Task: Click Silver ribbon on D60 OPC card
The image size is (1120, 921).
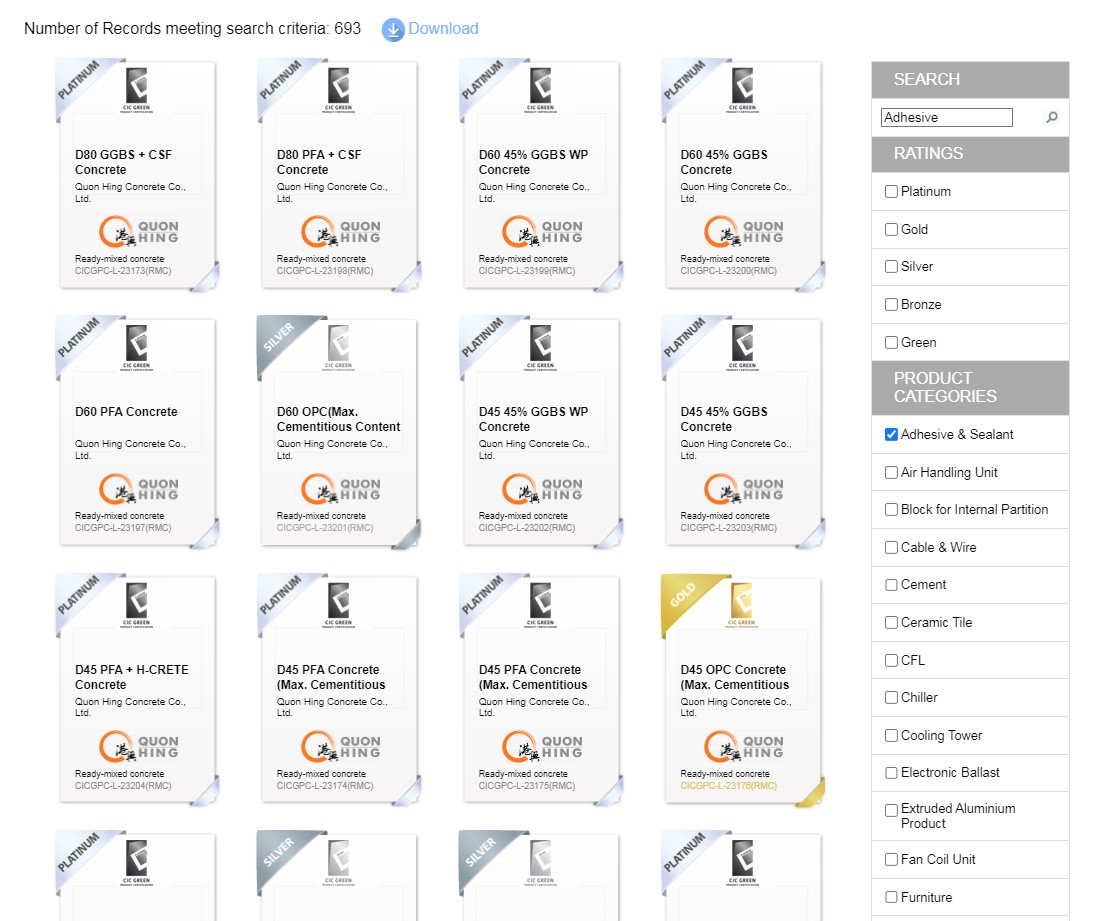Action: [280, 338]
